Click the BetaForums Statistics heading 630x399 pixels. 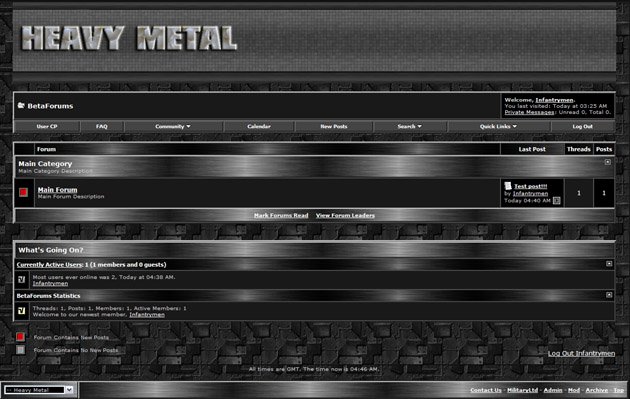(x=48, y=296)
